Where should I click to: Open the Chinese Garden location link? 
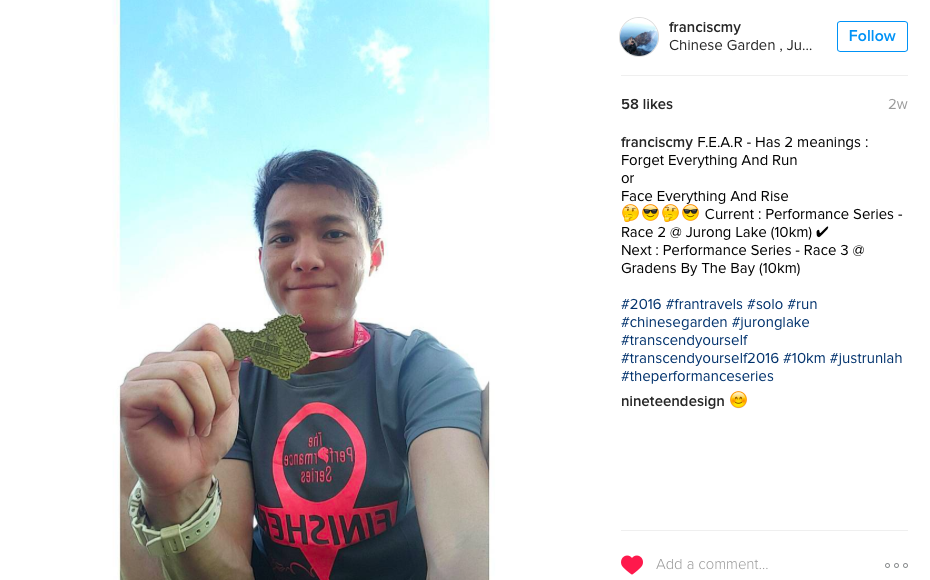740,46
